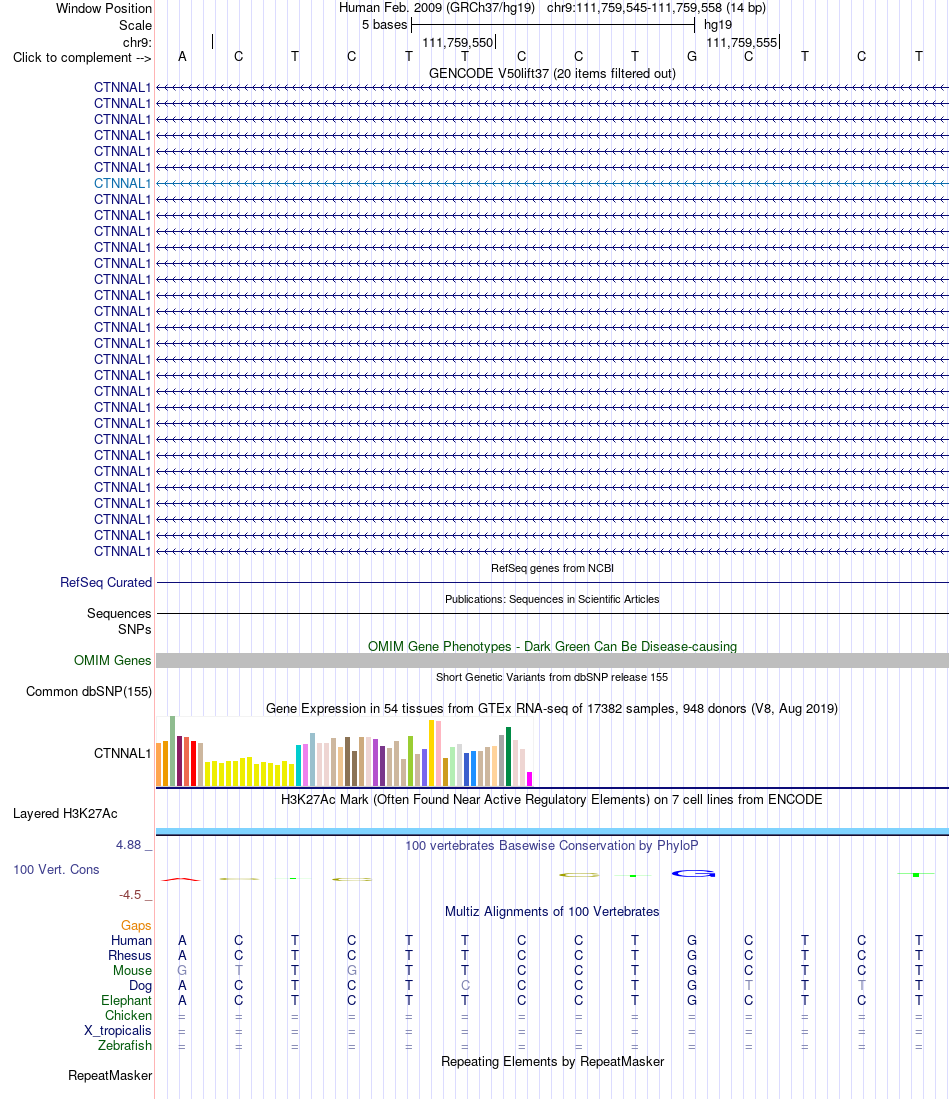
Task: Click the 'Click to complement -->' label
Action: tap(82, 57)
